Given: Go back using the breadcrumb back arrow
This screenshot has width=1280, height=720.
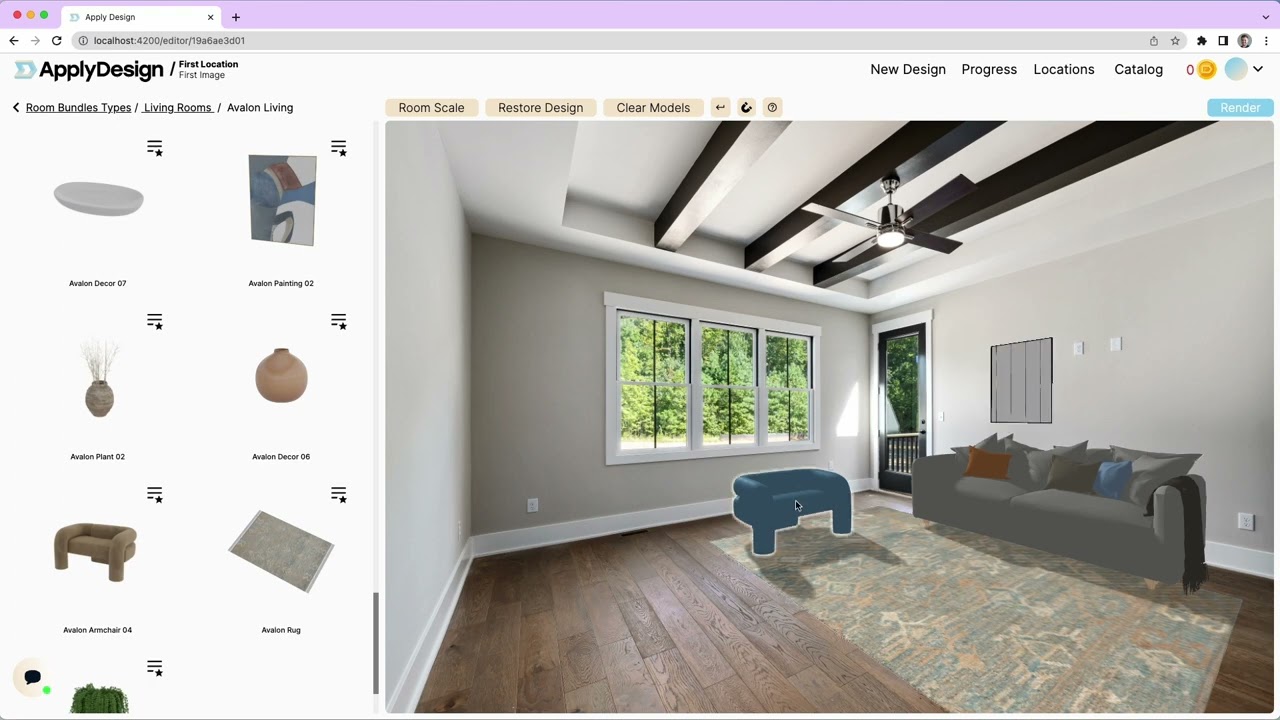Looking at the screenshot, I should coord(16,108).
